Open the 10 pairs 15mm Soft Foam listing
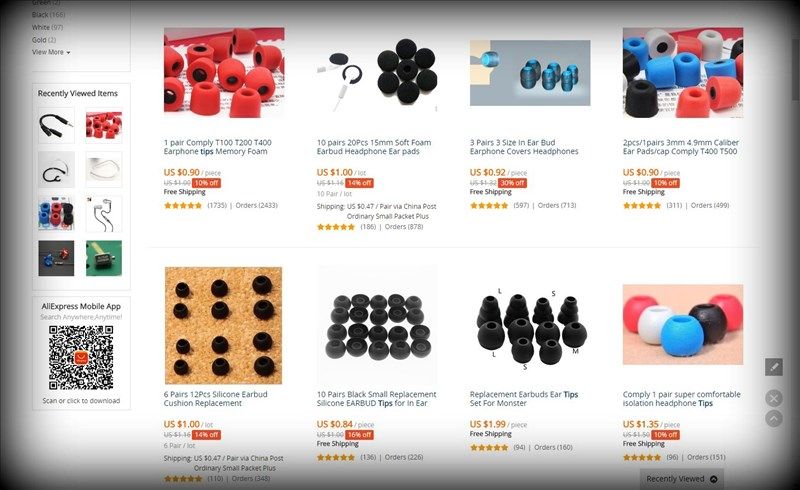 [x=374, y=147]
